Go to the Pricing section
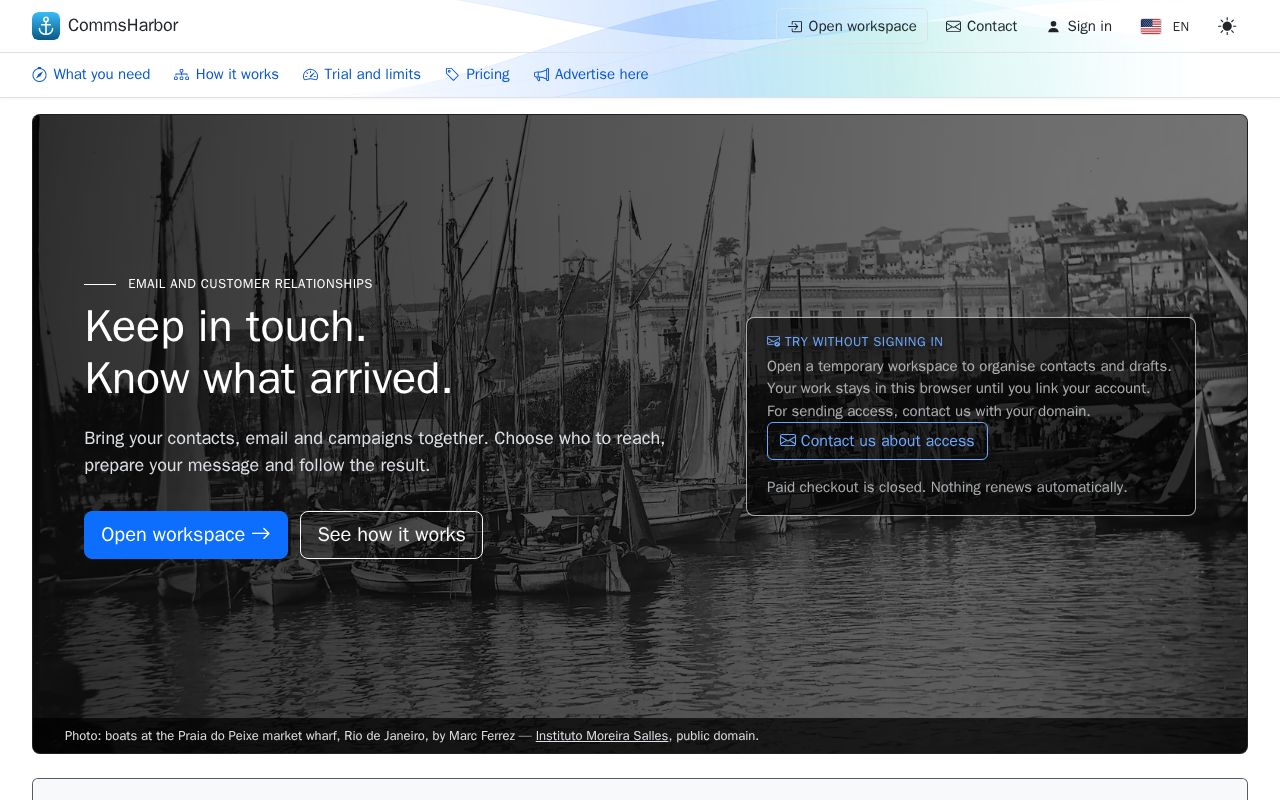Screen dimensions: 1280x800 477,74
